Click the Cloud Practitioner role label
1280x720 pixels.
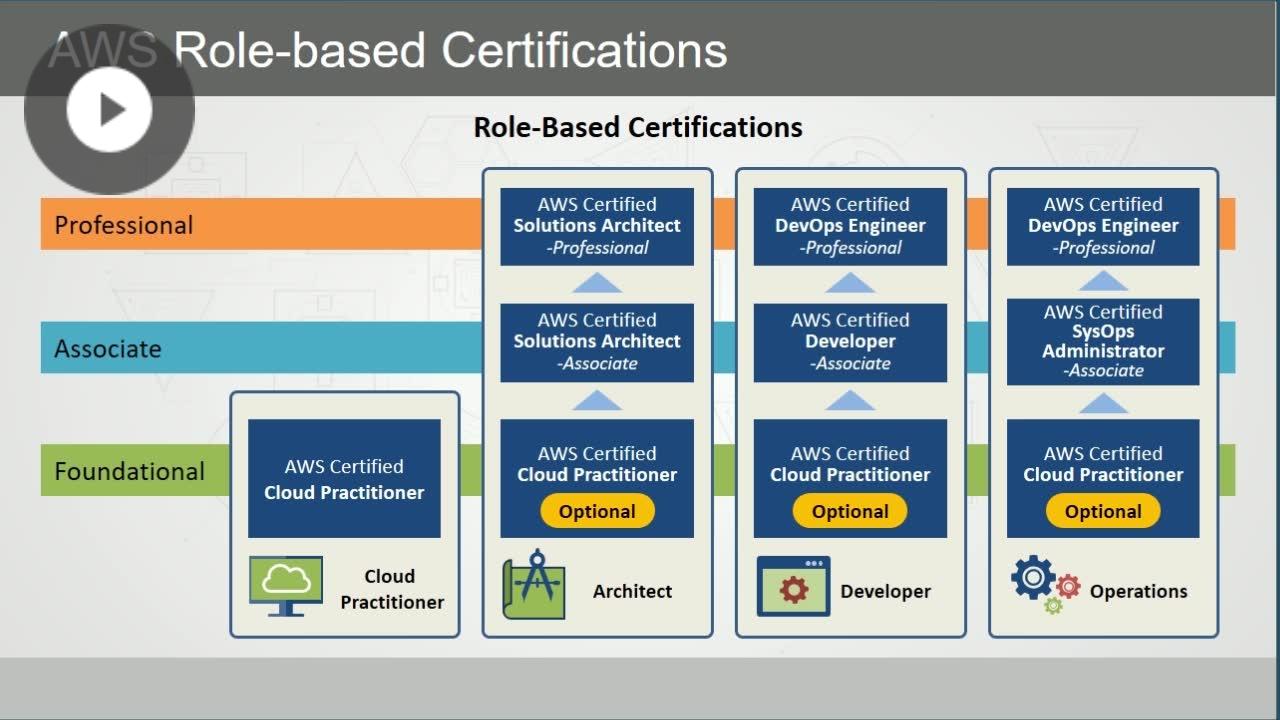point(391,589)
